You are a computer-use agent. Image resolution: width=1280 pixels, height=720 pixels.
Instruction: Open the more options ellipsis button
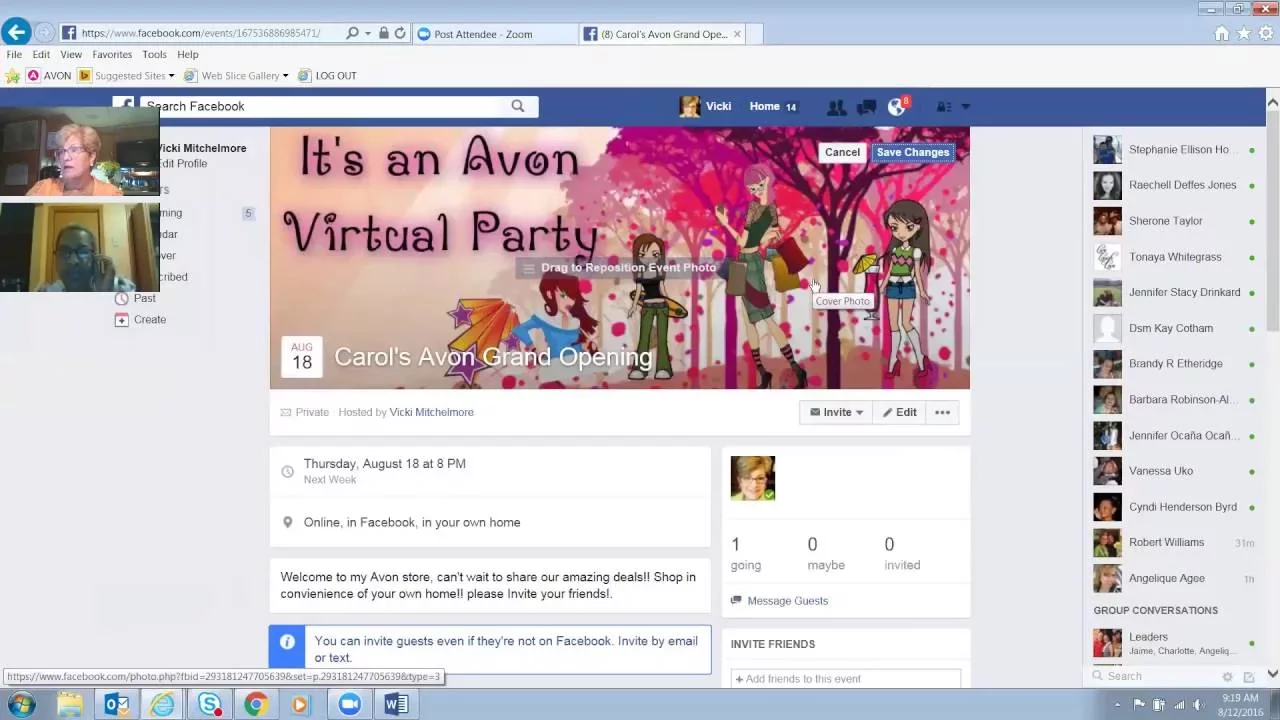942,412
